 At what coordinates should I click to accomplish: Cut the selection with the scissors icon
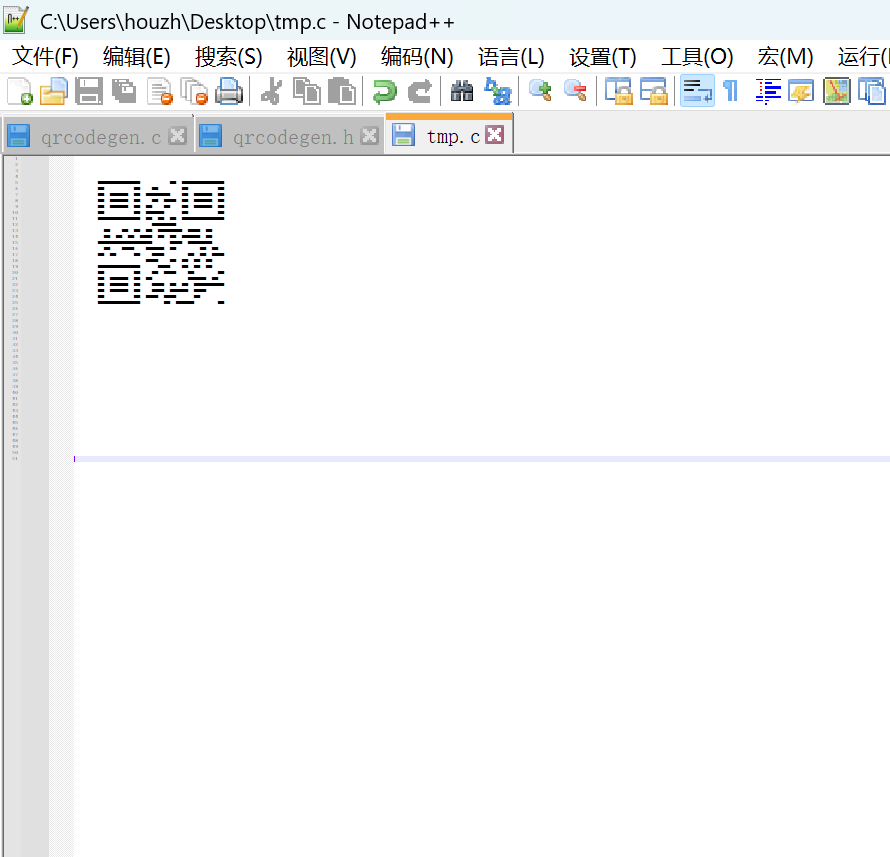coord(271,91)
